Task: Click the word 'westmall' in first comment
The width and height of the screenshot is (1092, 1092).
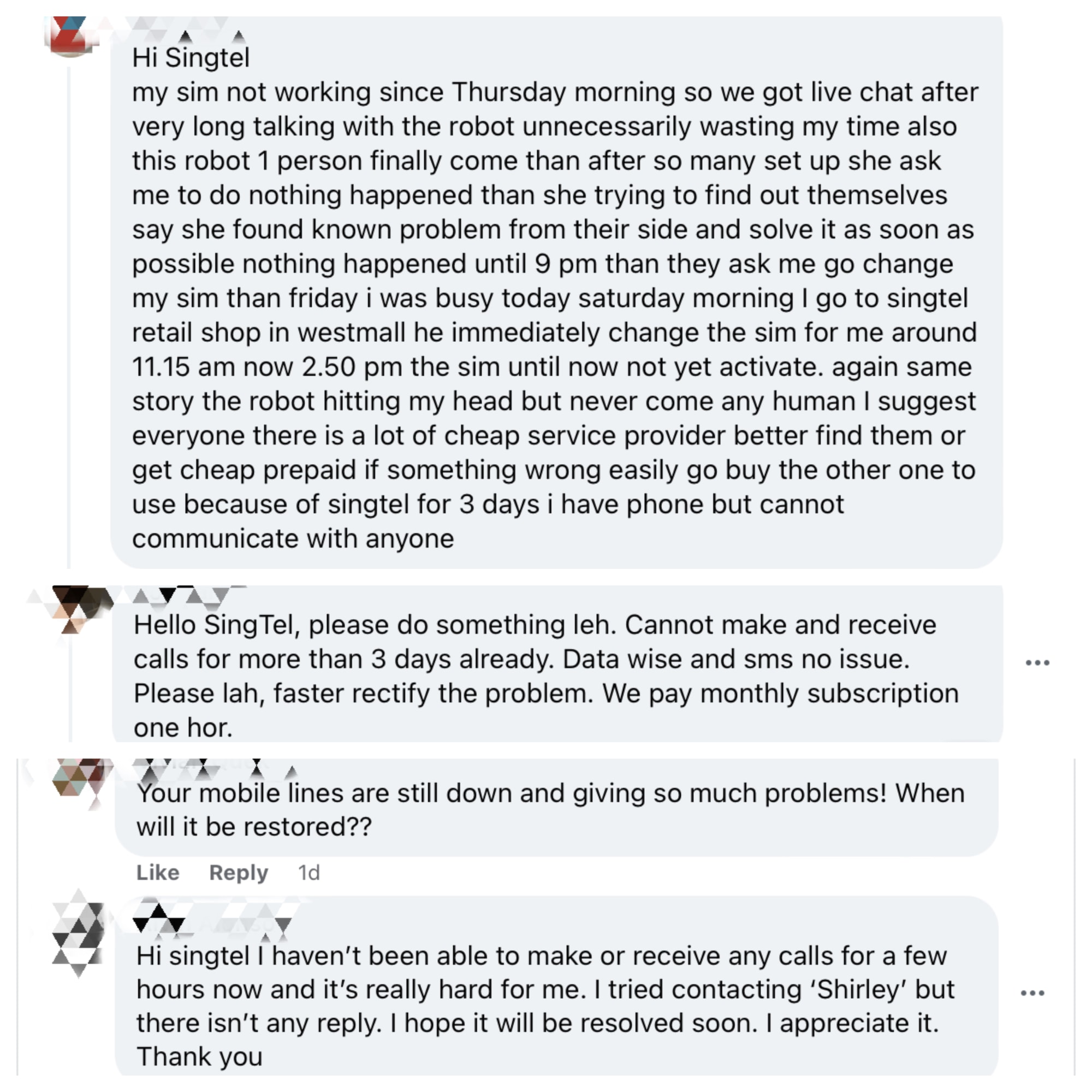Action: click(352, 333)
